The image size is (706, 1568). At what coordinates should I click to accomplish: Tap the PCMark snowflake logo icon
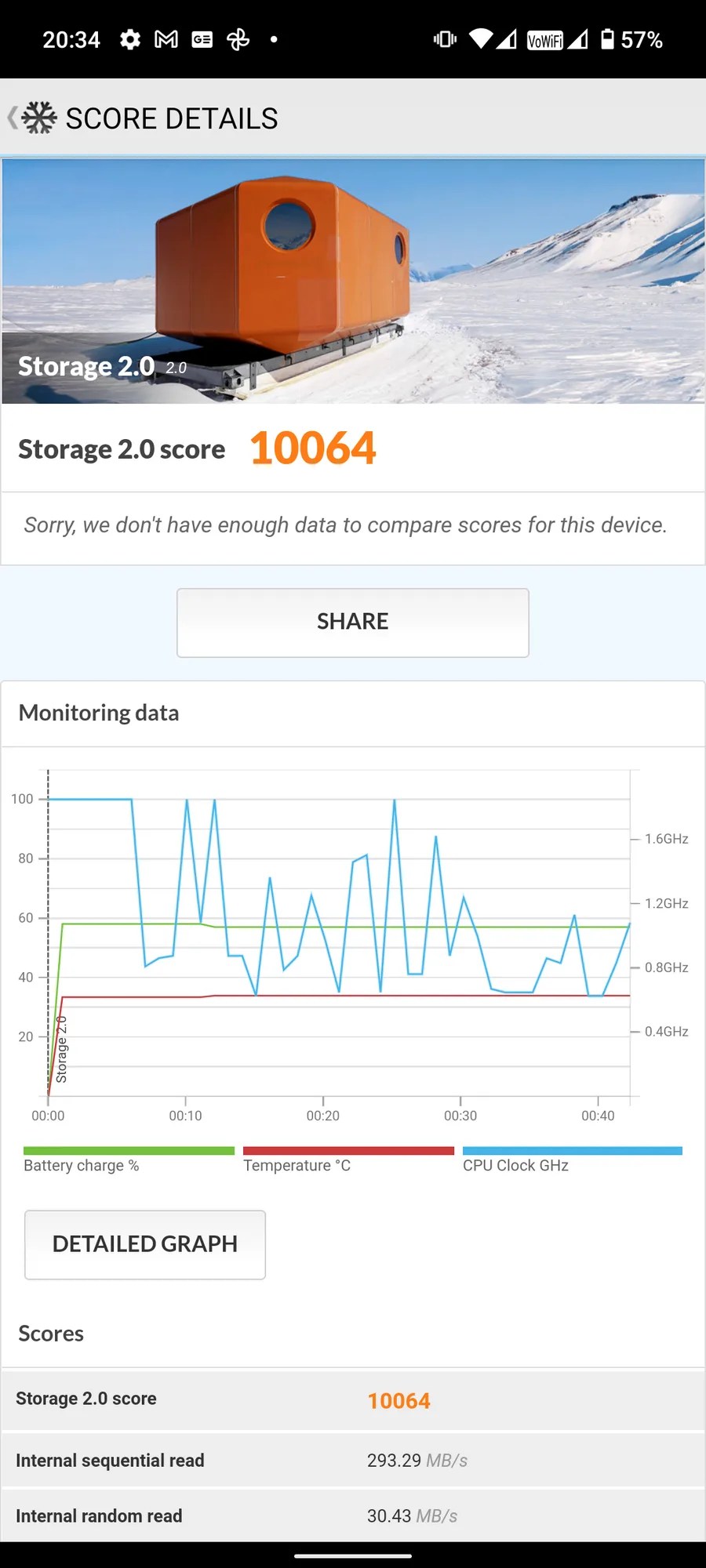(x=39, y=118)
